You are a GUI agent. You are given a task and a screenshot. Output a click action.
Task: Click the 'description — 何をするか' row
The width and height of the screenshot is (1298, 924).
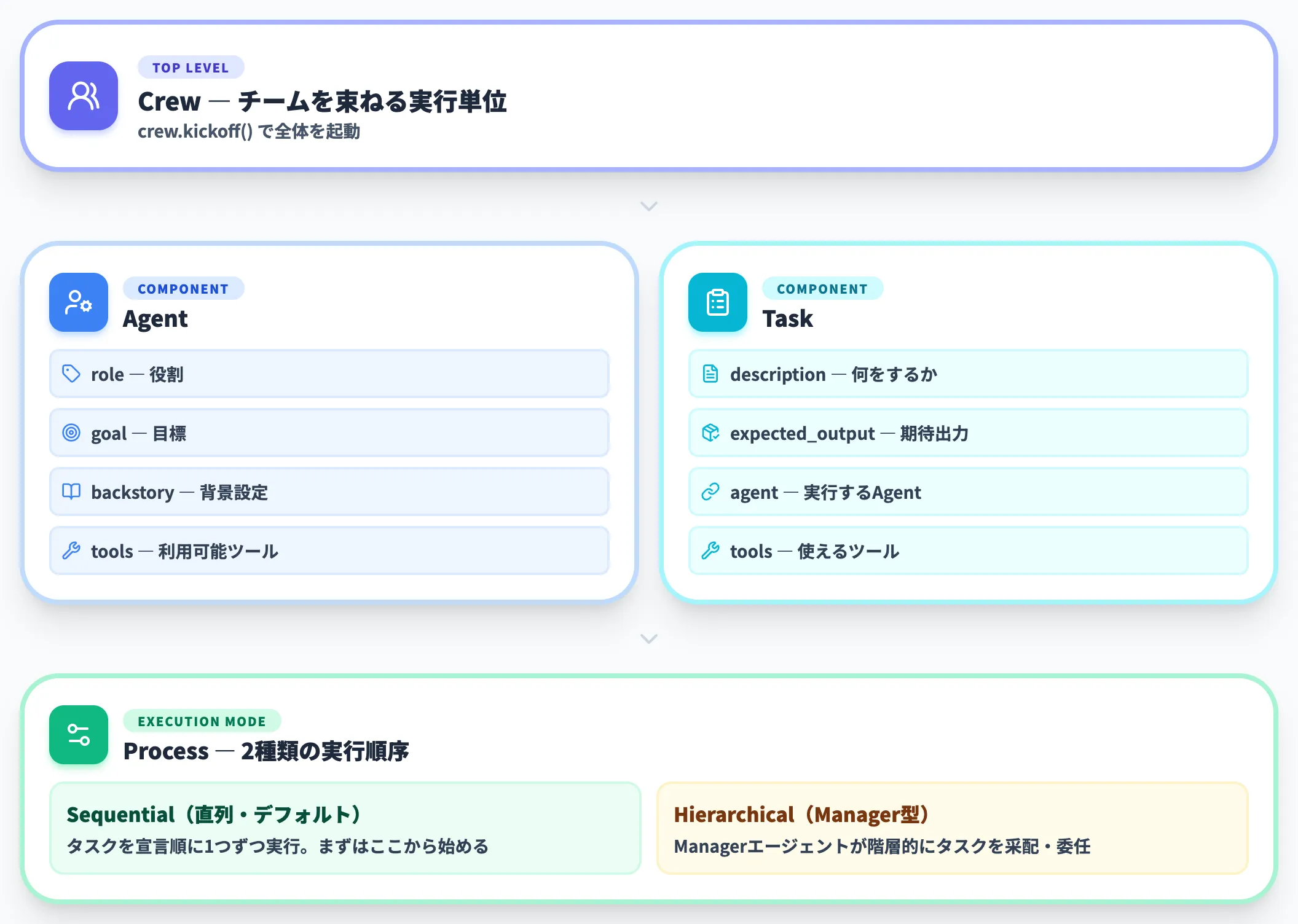coord(969,374)
